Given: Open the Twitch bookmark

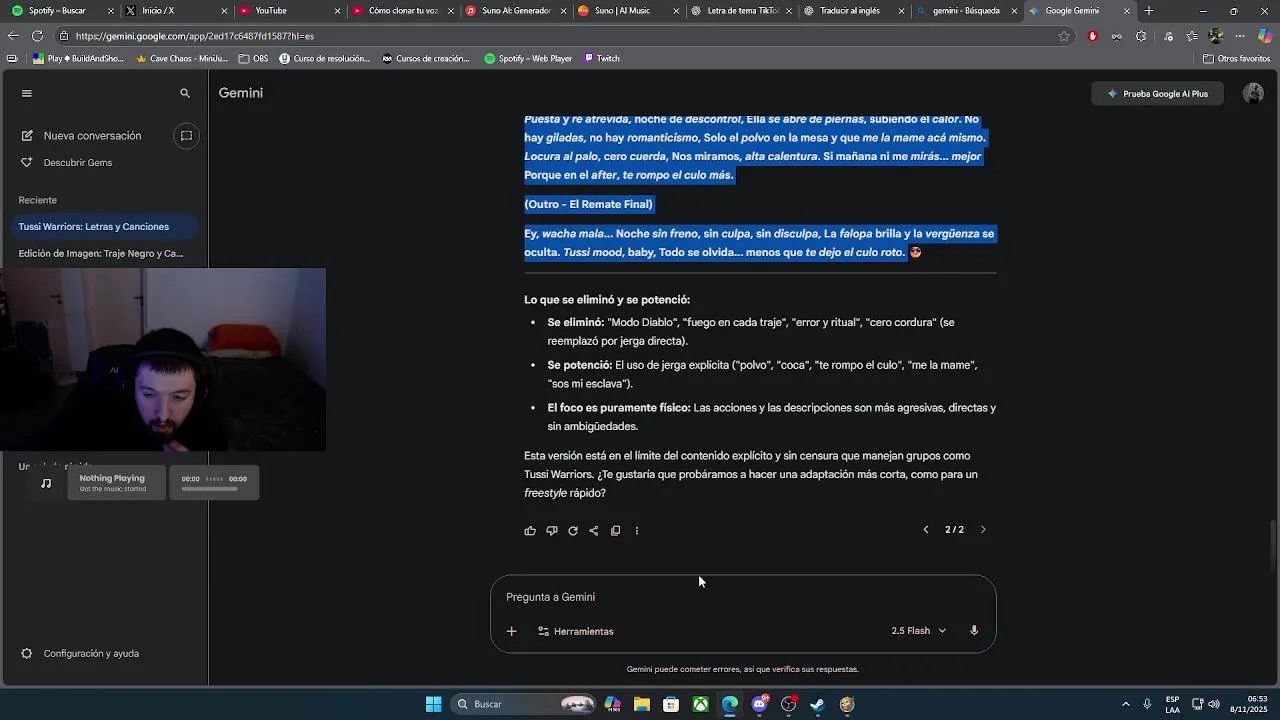Looking at the screenshot, I should pyautogui.click(x=602, y=59).
